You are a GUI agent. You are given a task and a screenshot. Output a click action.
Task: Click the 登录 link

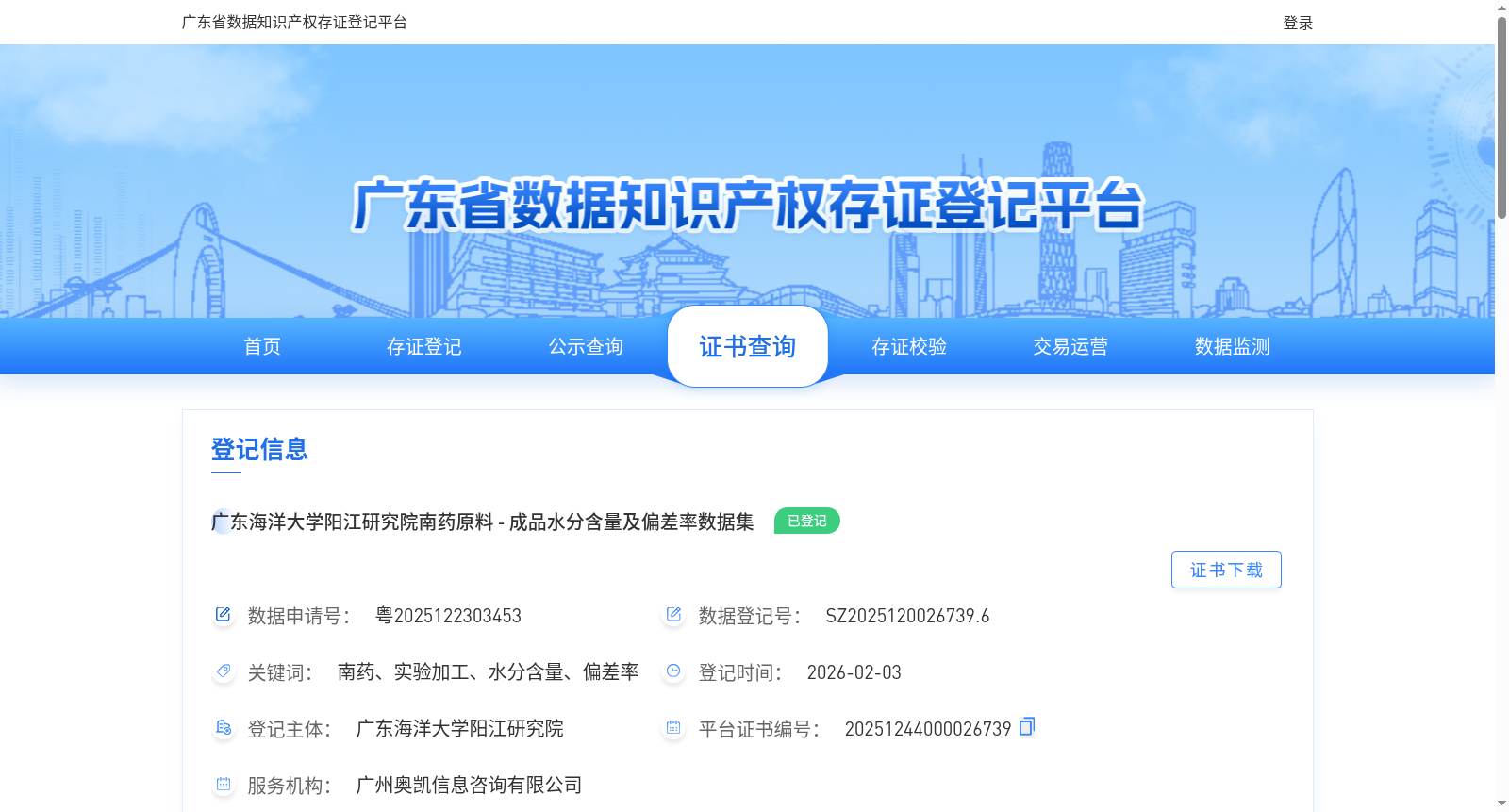tap(1298, 23)
